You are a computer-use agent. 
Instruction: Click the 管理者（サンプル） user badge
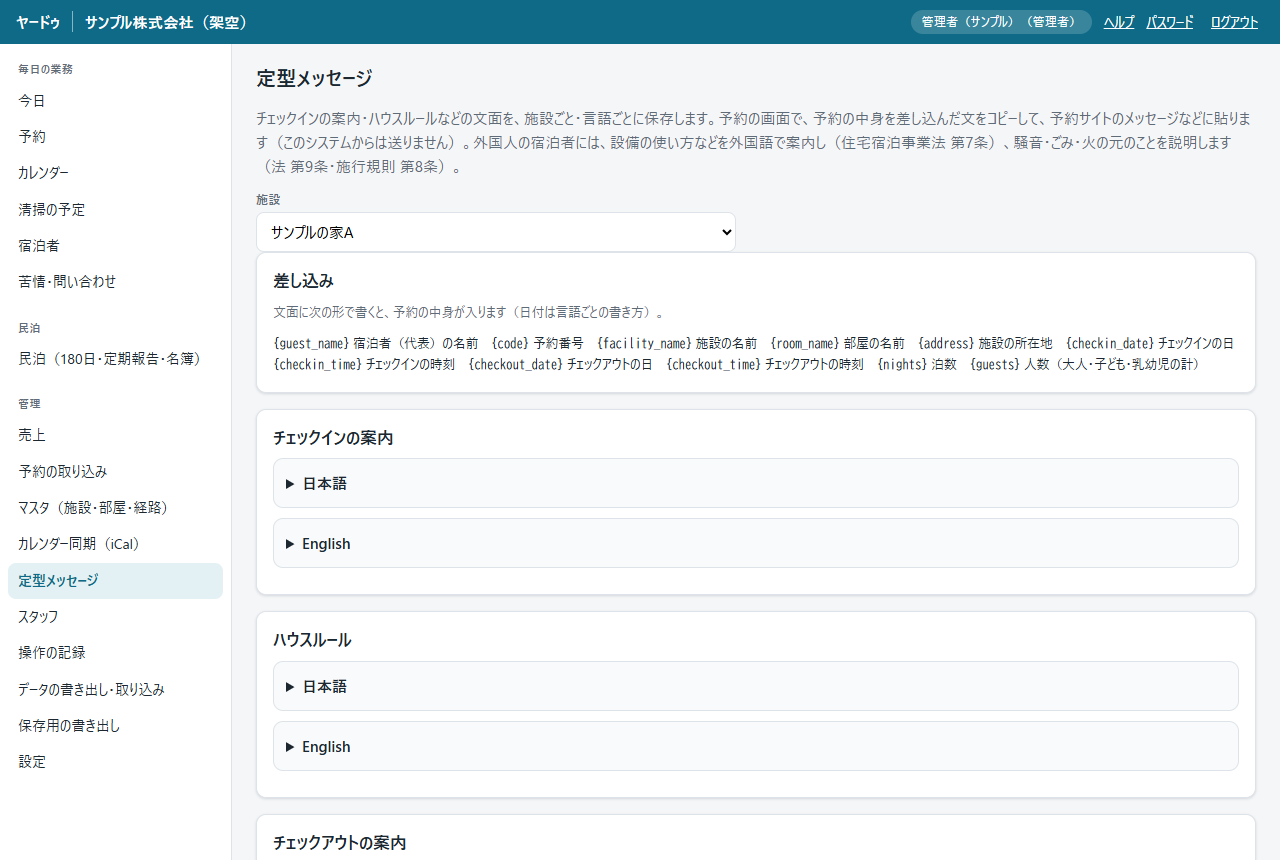pyautogui.click(x=1001, y=22)
